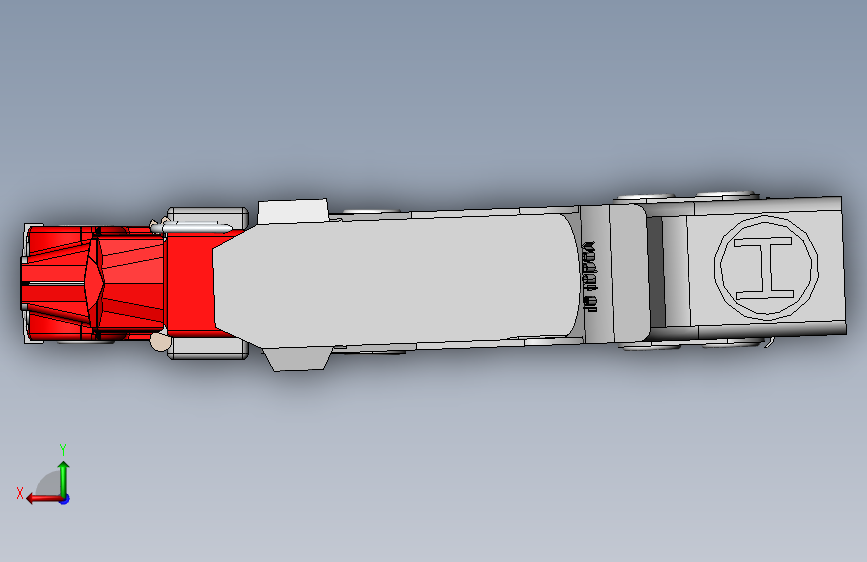Image resolution: width=867 pixels, height=562 pixels.
Task: Select the white box above tank front
Action: click(x=293, y=211)
